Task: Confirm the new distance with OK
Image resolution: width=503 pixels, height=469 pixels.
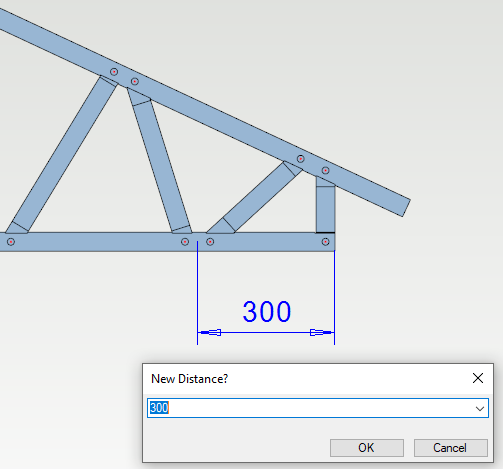Action: [367, 448]
